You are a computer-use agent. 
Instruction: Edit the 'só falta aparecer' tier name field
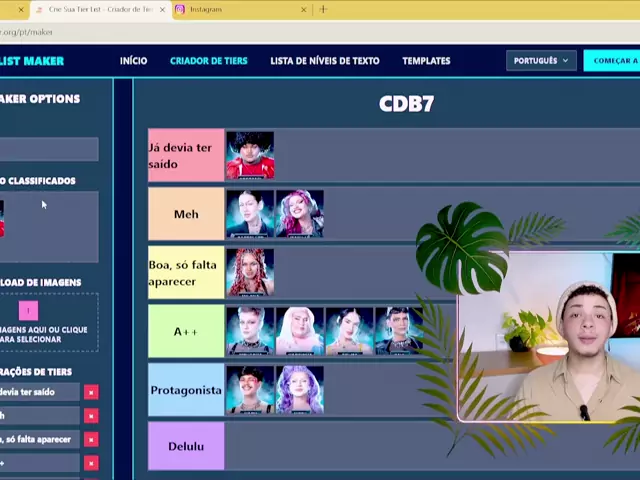(38, 439)
